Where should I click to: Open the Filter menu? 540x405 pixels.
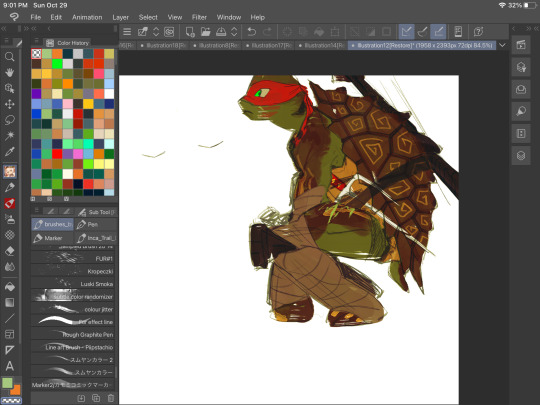[x=199, y=17]
